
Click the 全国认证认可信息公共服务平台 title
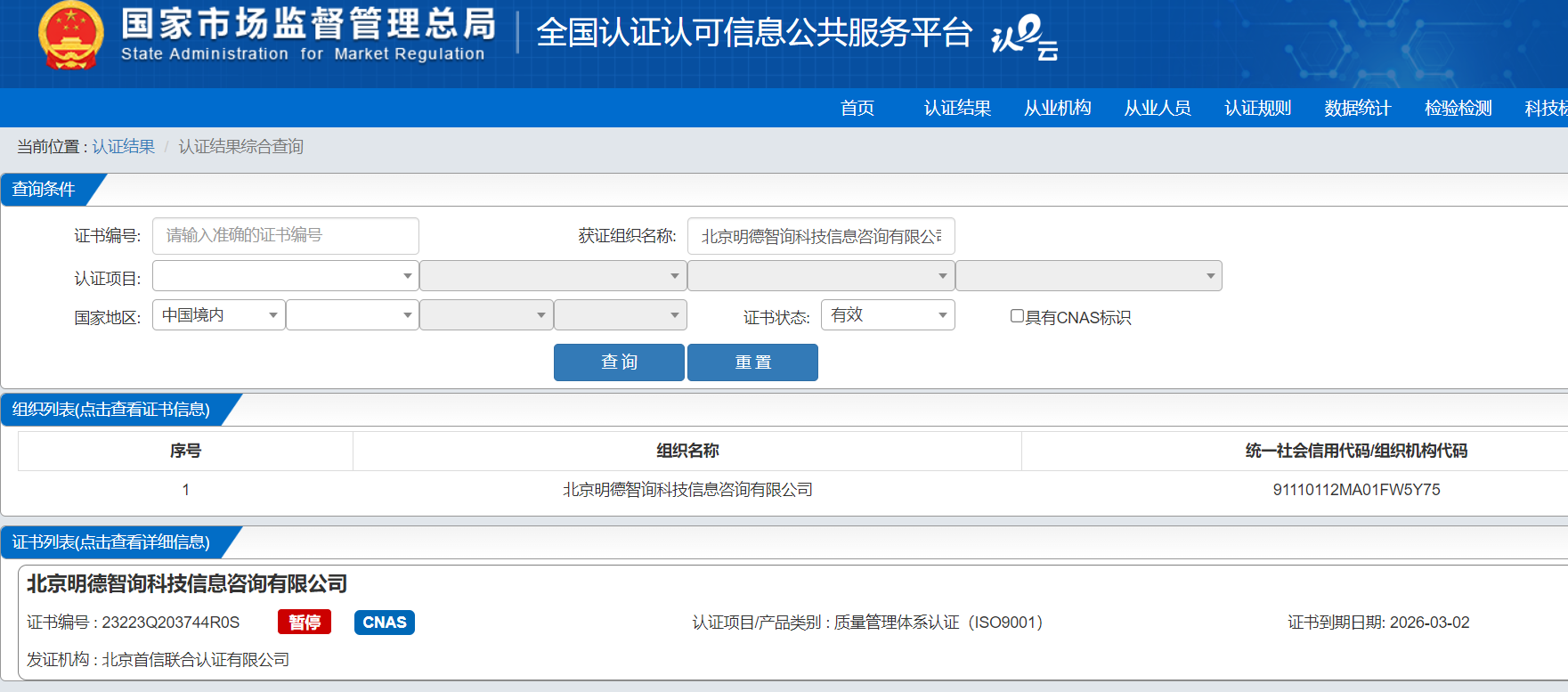click(754, 33)
